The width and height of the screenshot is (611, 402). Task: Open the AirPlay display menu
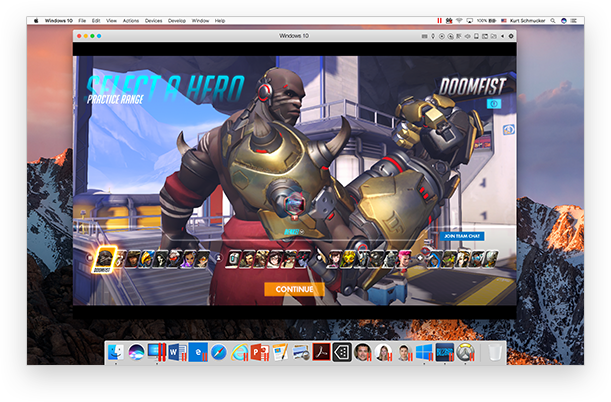tap(470, 21)
